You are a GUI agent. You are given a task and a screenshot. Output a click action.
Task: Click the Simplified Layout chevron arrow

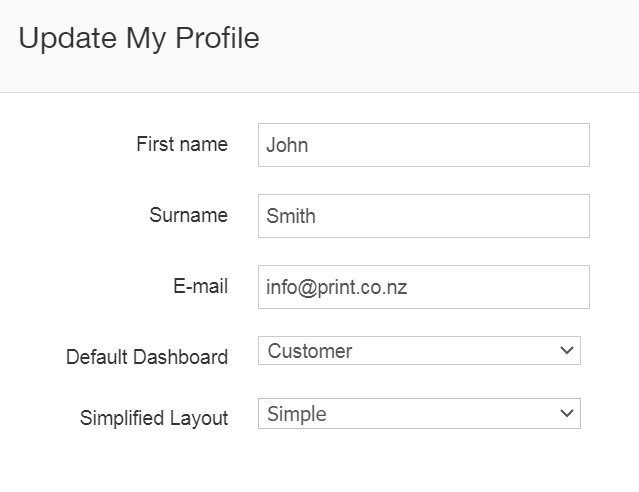click(567, 414)
